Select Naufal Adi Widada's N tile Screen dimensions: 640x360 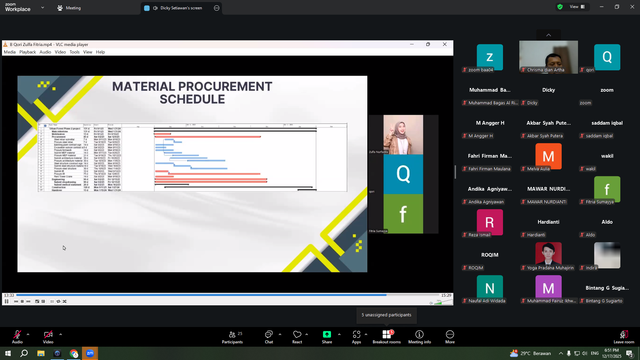point(489,288)
